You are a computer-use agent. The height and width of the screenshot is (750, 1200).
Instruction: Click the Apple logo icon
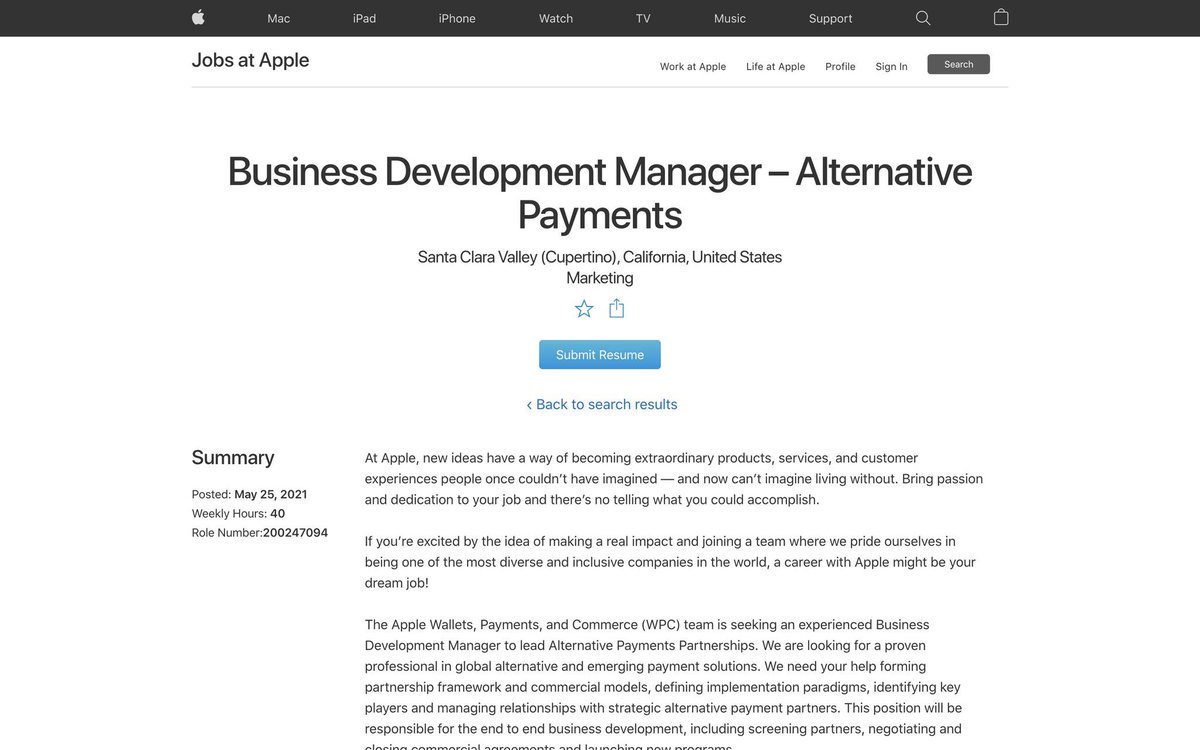click(x=198, y=17)
